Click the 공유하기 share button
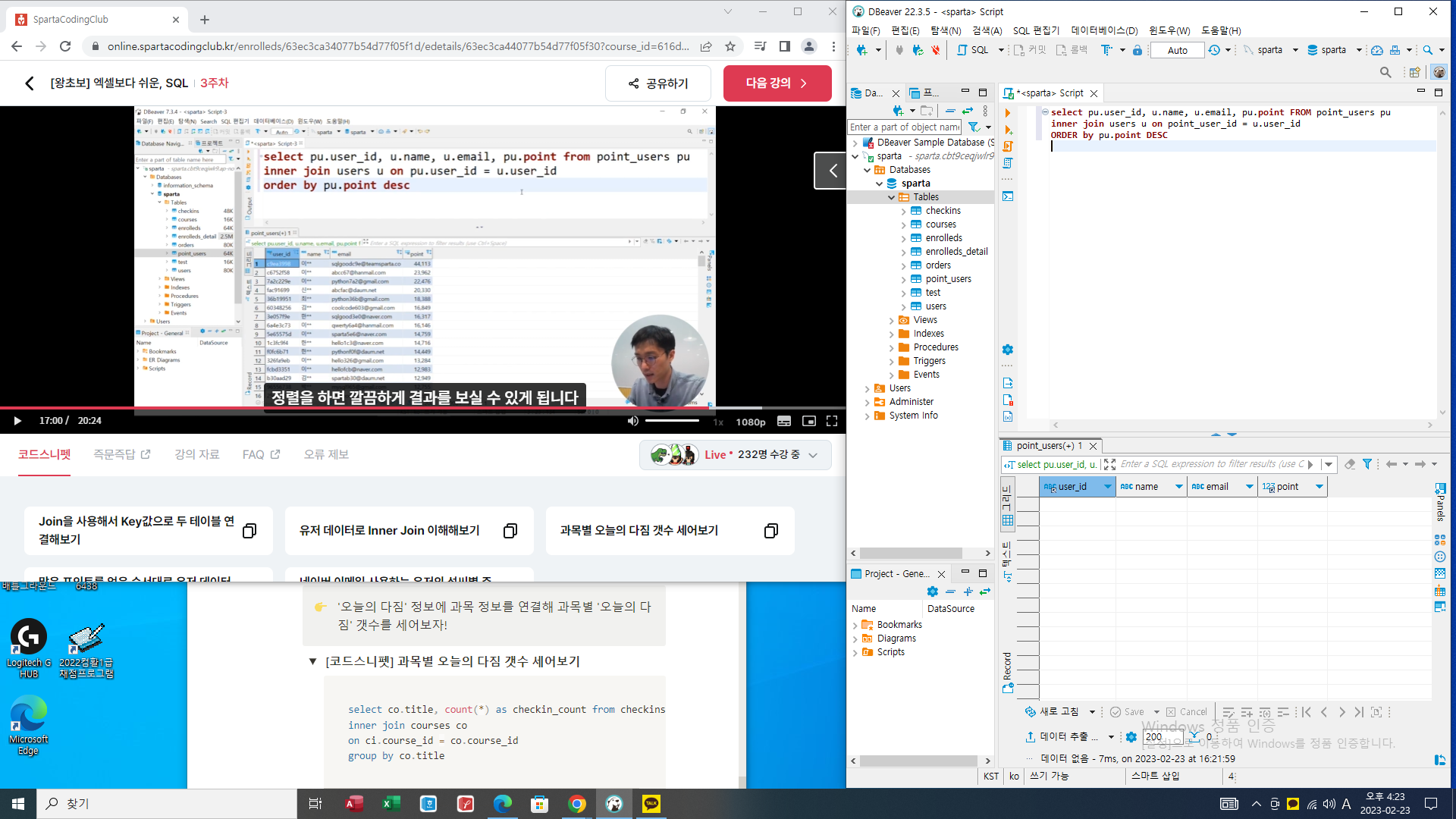This screenshot has height=819, width=1456. coord(657,83)
